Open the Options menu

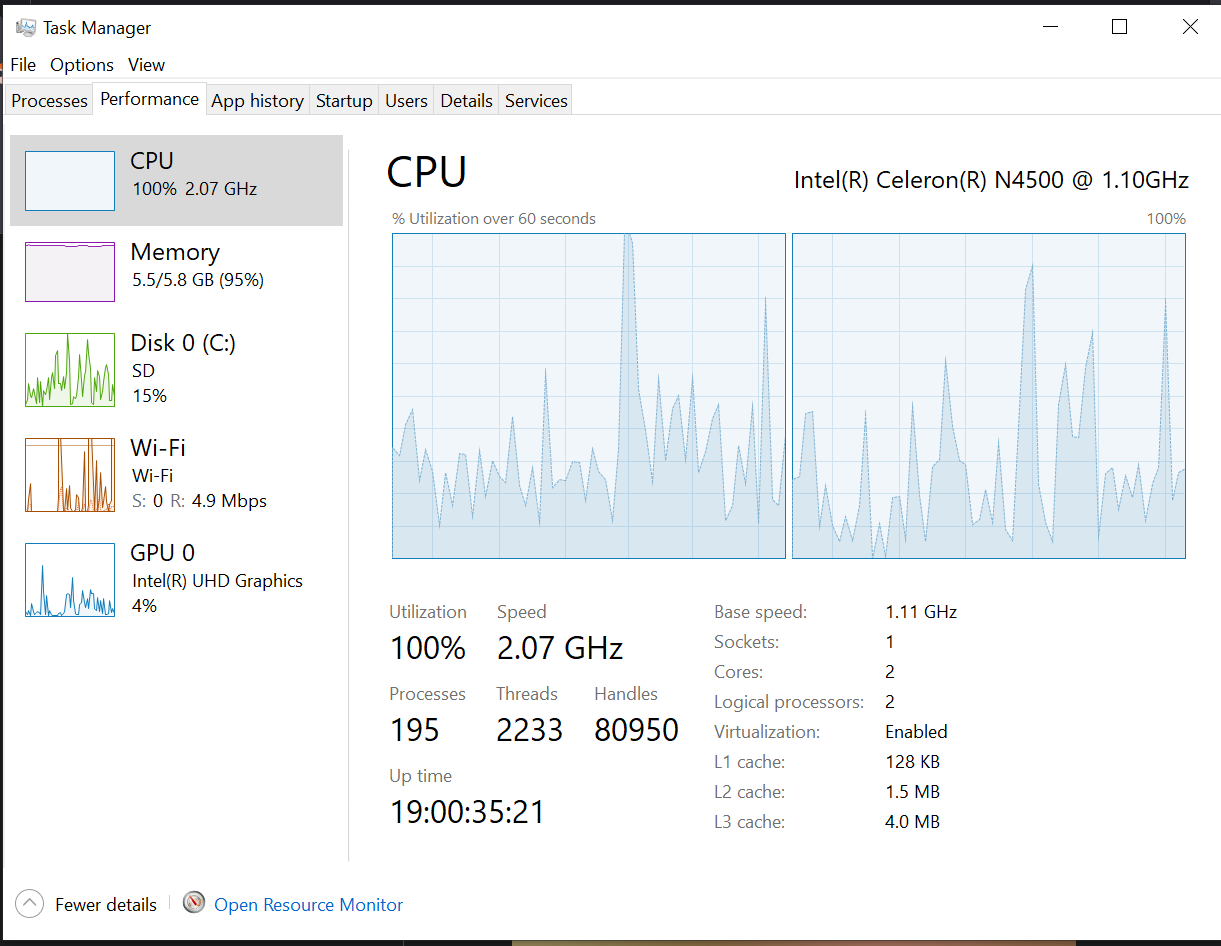point(82,65)
